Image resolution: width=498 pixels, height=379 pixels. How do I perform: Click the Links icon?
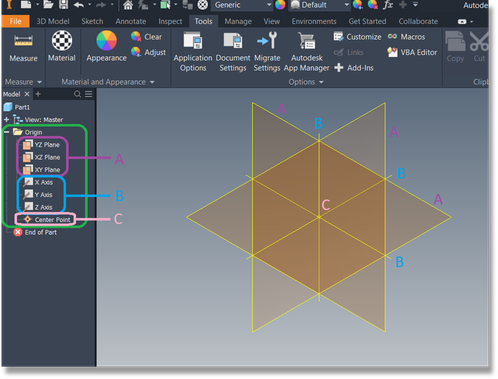pyautogui.click(x=338, y=52)
